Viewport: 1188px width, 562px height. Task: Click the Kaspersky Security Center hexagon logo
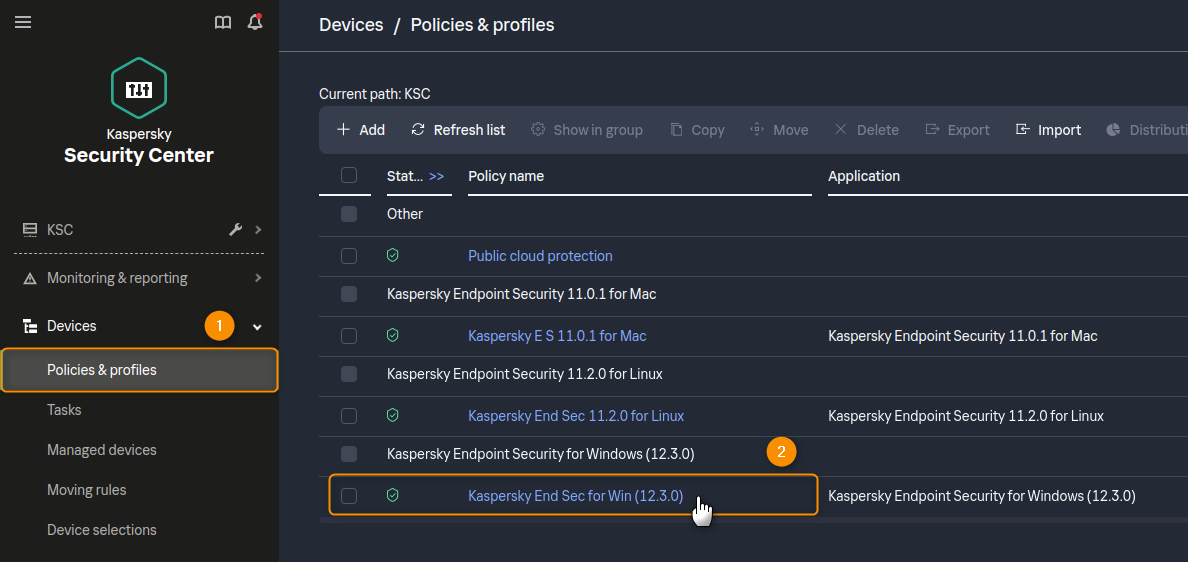click(139, 89)
